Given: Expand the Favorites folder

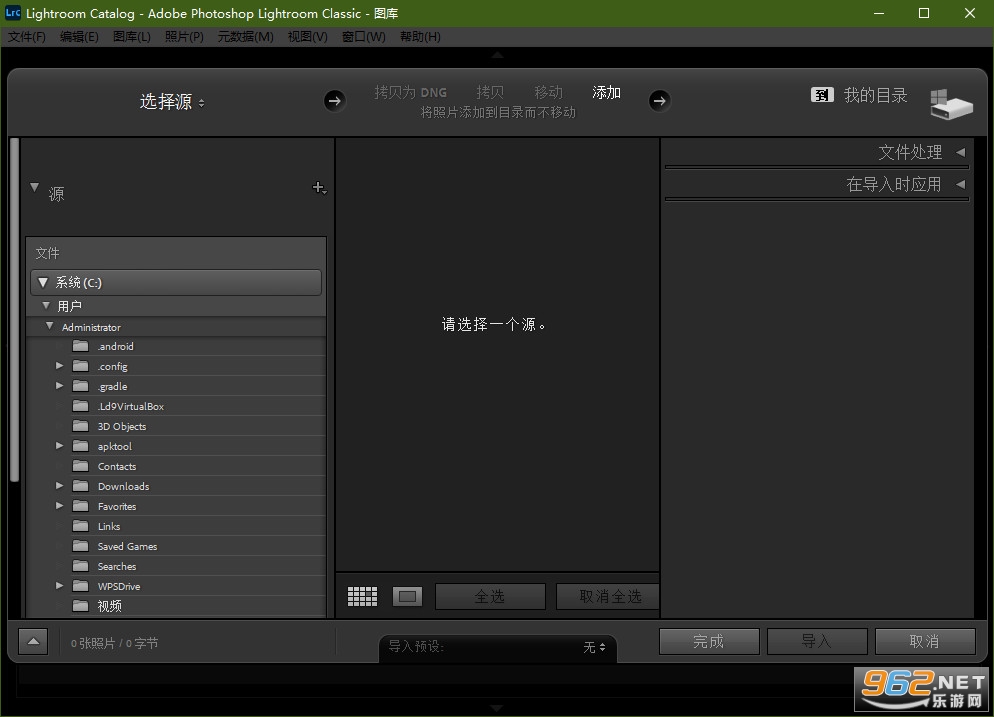Looking at the screenshot, I should [59, 506].
